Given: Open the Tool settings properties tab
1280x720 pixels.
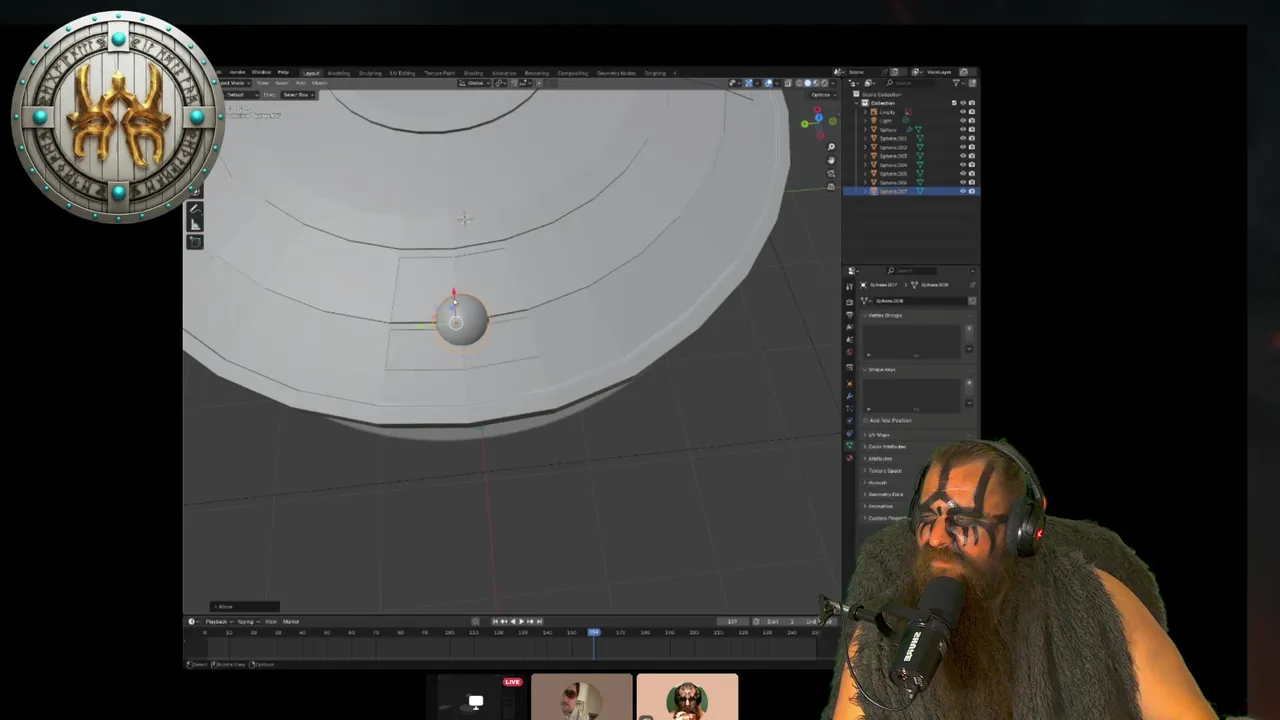Looking at the screenshot, I should (x=849, y=286).
